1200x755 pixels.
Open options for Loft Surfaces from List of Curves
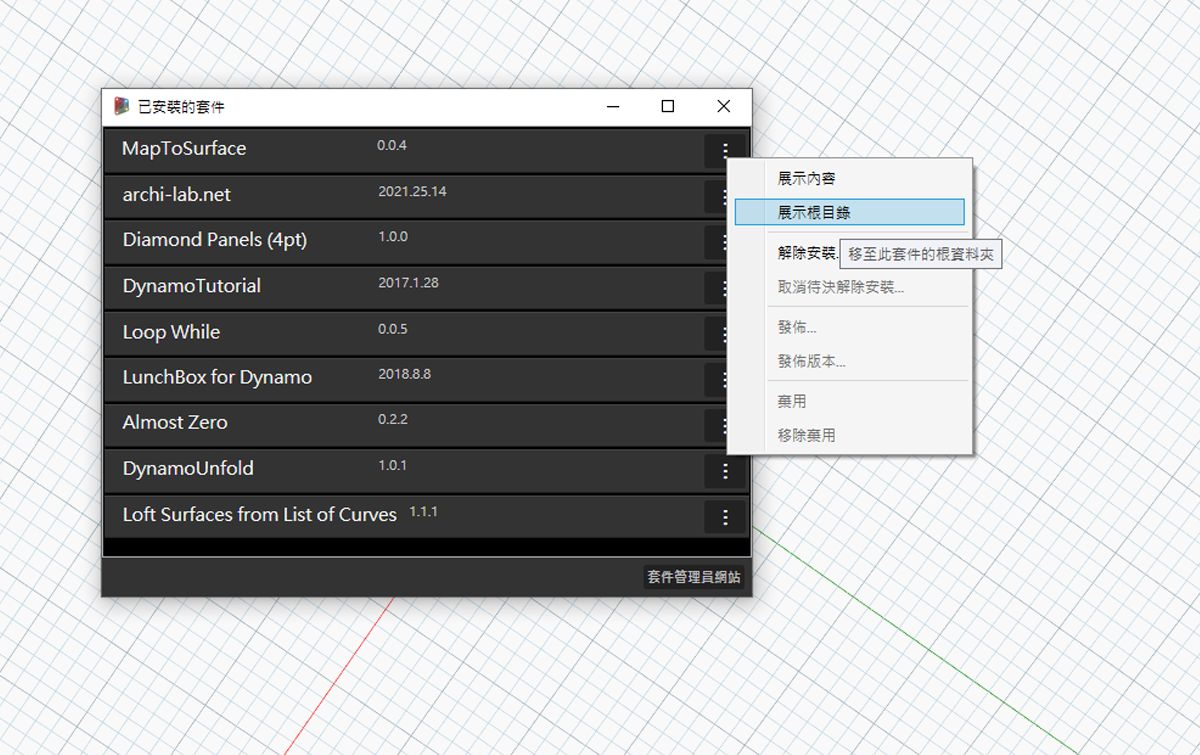coord(725,517)
